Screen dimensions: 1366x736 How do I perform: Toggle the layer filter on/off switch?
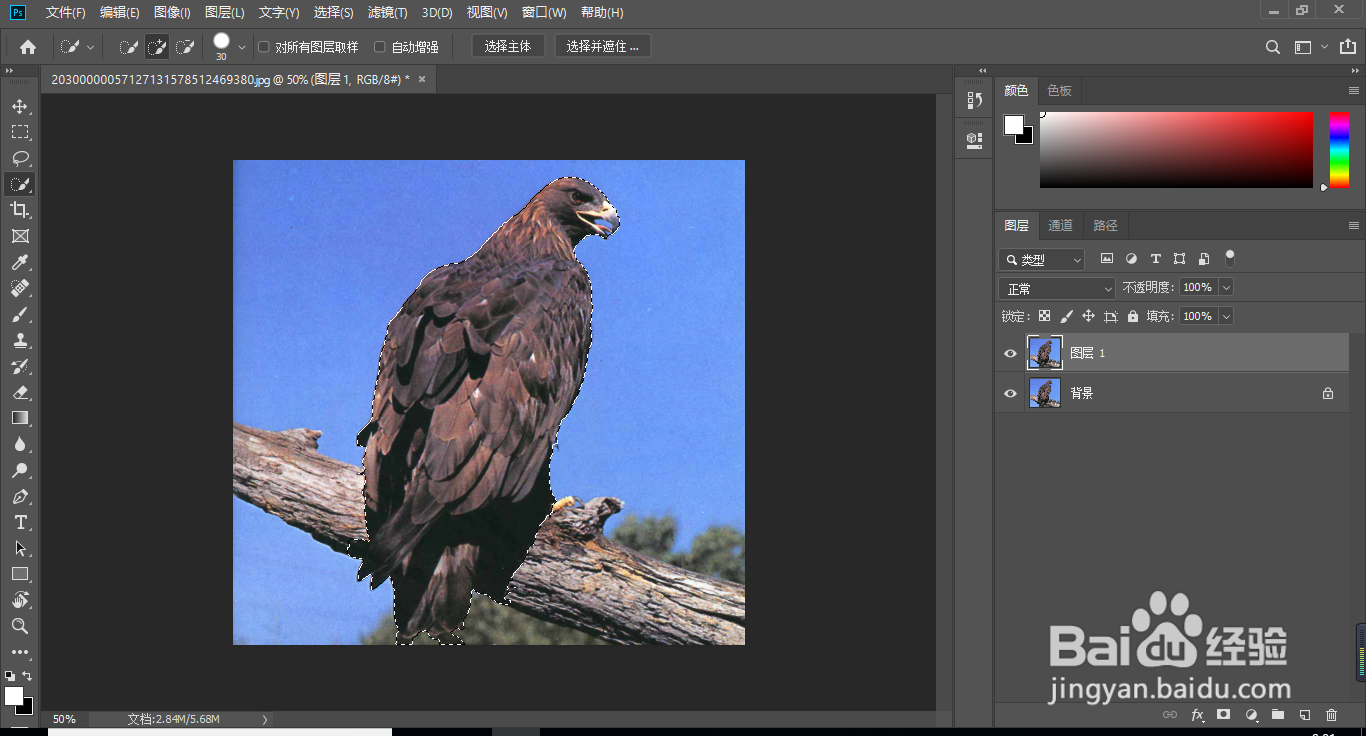click(1230, 258)
